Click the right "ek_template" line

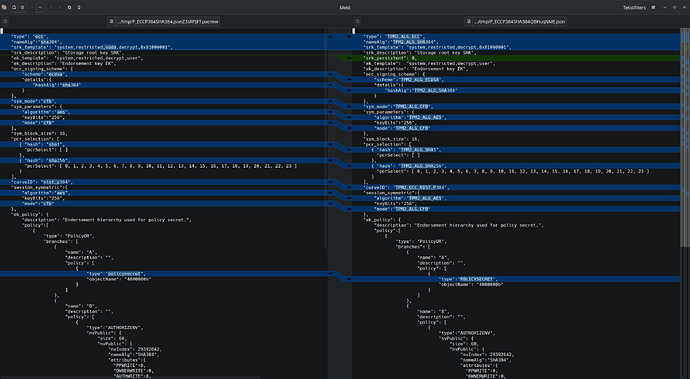click(x=429, y=64)
